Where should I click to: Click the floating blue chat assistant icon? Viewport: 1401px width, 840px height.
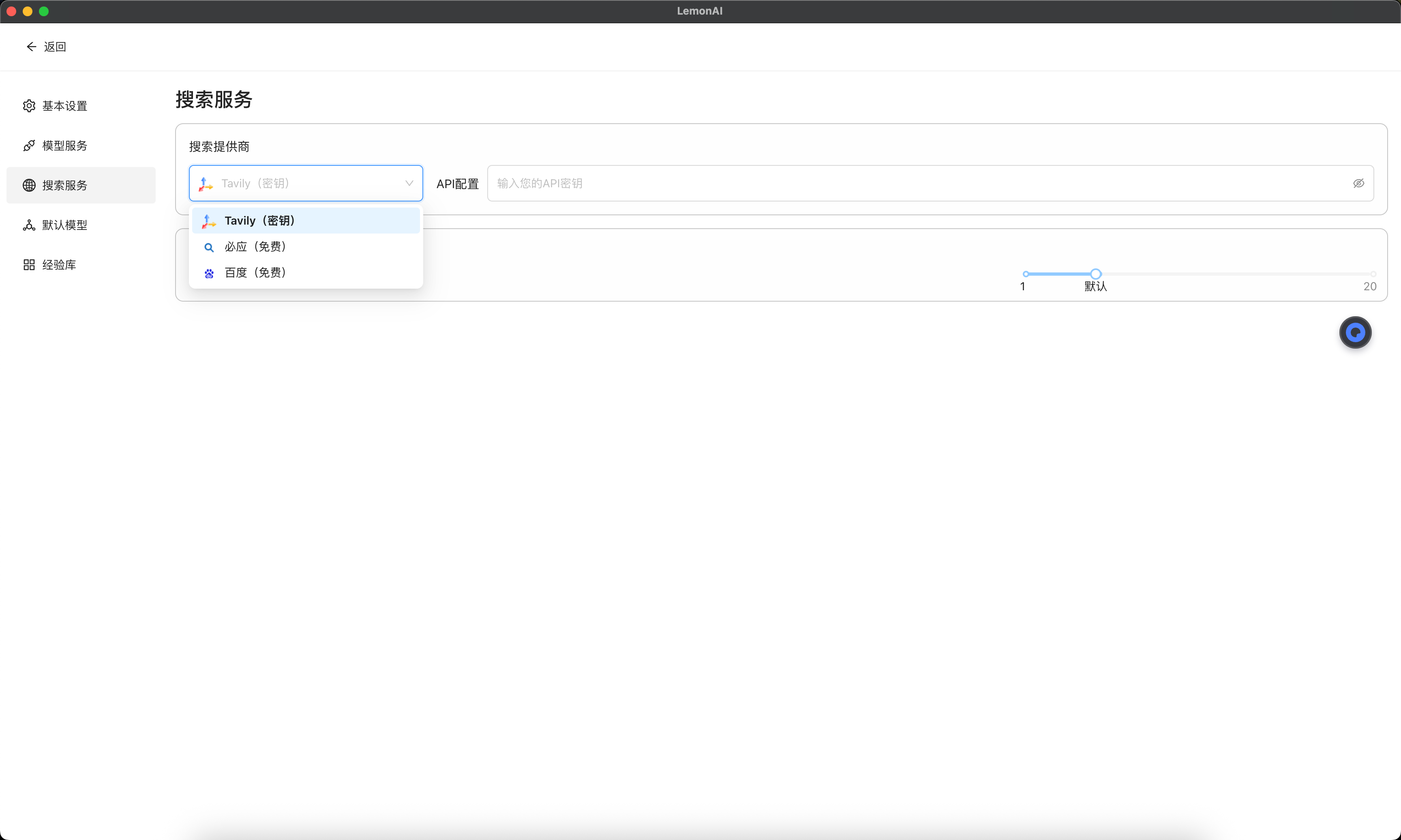(x=1355, y=332)
